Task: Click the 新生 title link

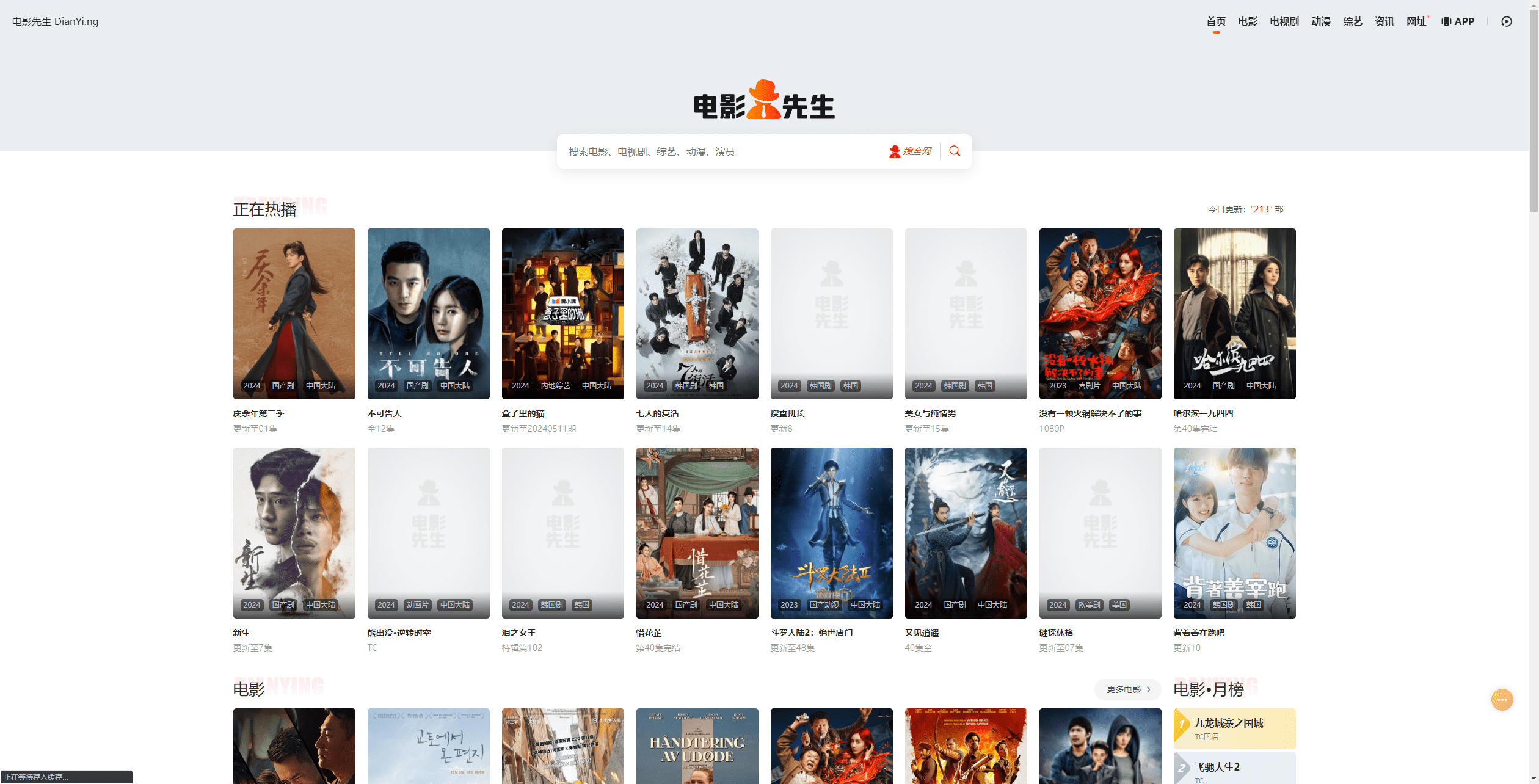Action: [x=241, y=633]
